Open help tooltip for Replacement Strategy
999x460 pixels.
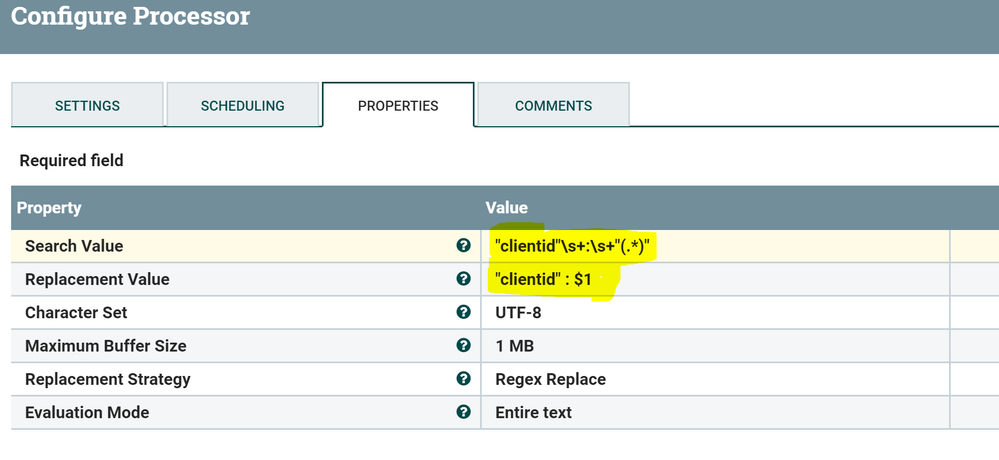(463, 379)
